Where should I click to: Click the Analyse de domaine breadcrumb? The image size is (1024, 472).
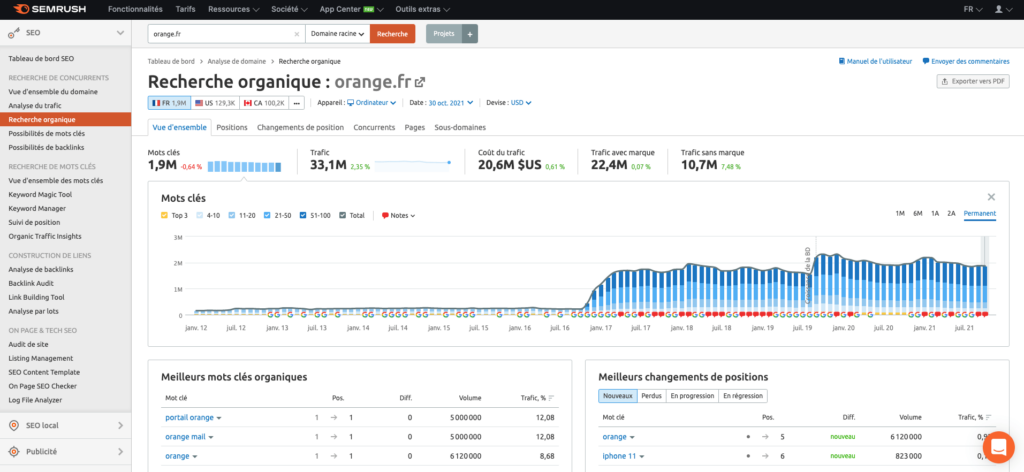(x=236, y=61)
